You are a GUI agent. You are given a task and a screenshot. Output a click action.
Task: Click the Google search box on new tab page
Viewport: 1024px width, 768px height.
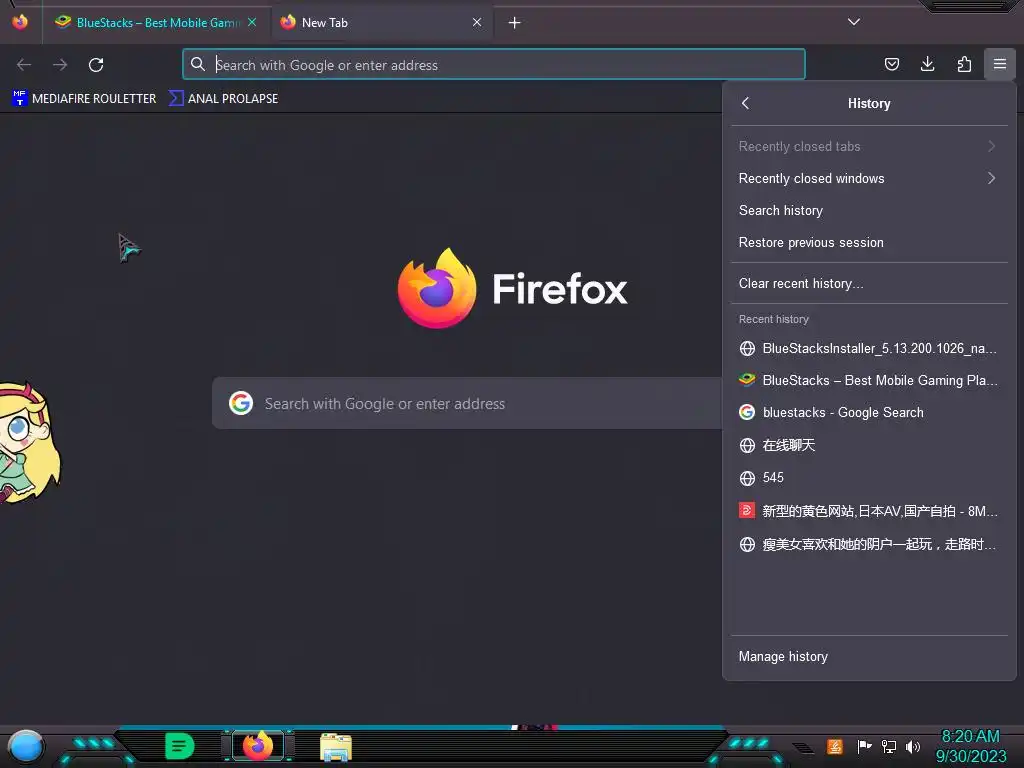coord(468,403)
